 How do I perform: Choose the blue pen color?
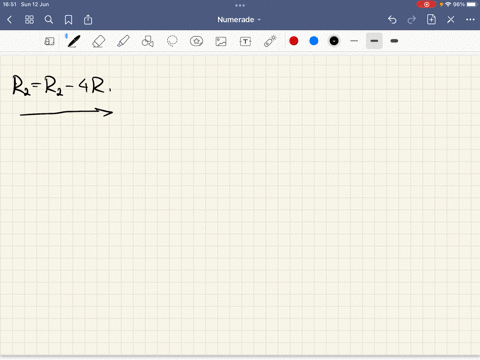tap(314, 41)
